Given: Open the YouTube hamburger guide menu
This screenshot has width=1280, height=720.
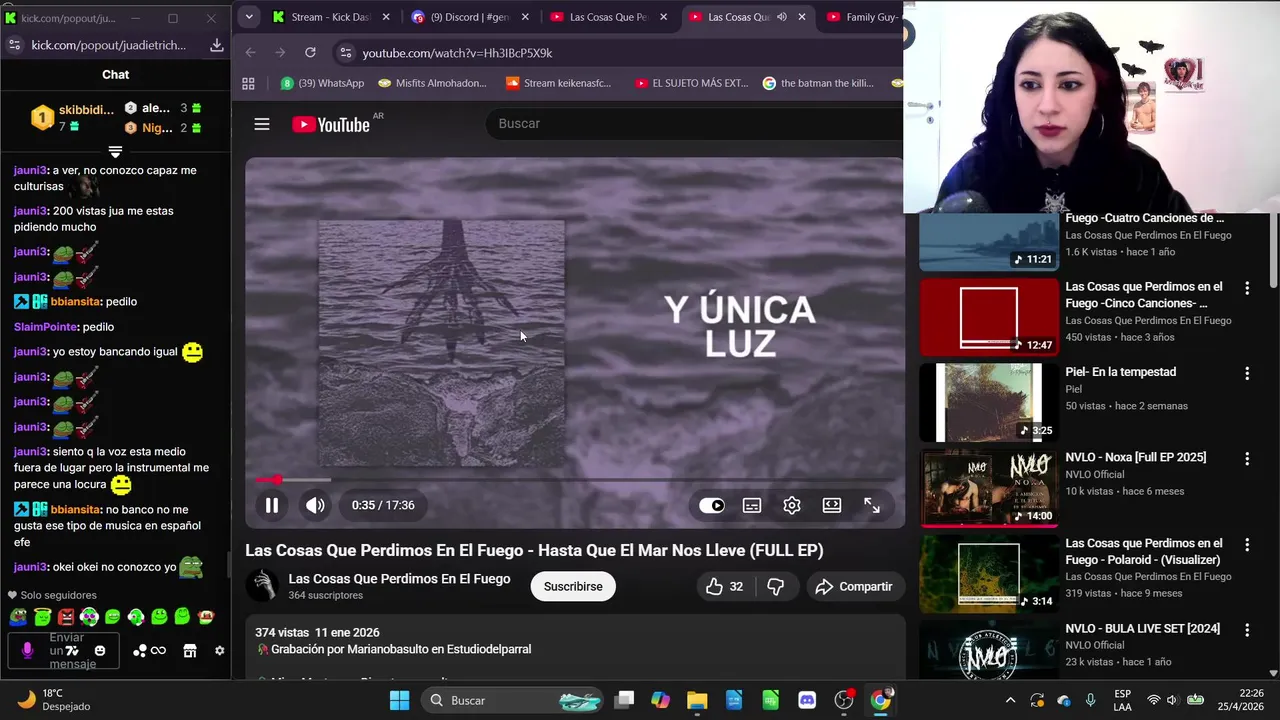Looking at the screenshot, I should tap(262, 124).
